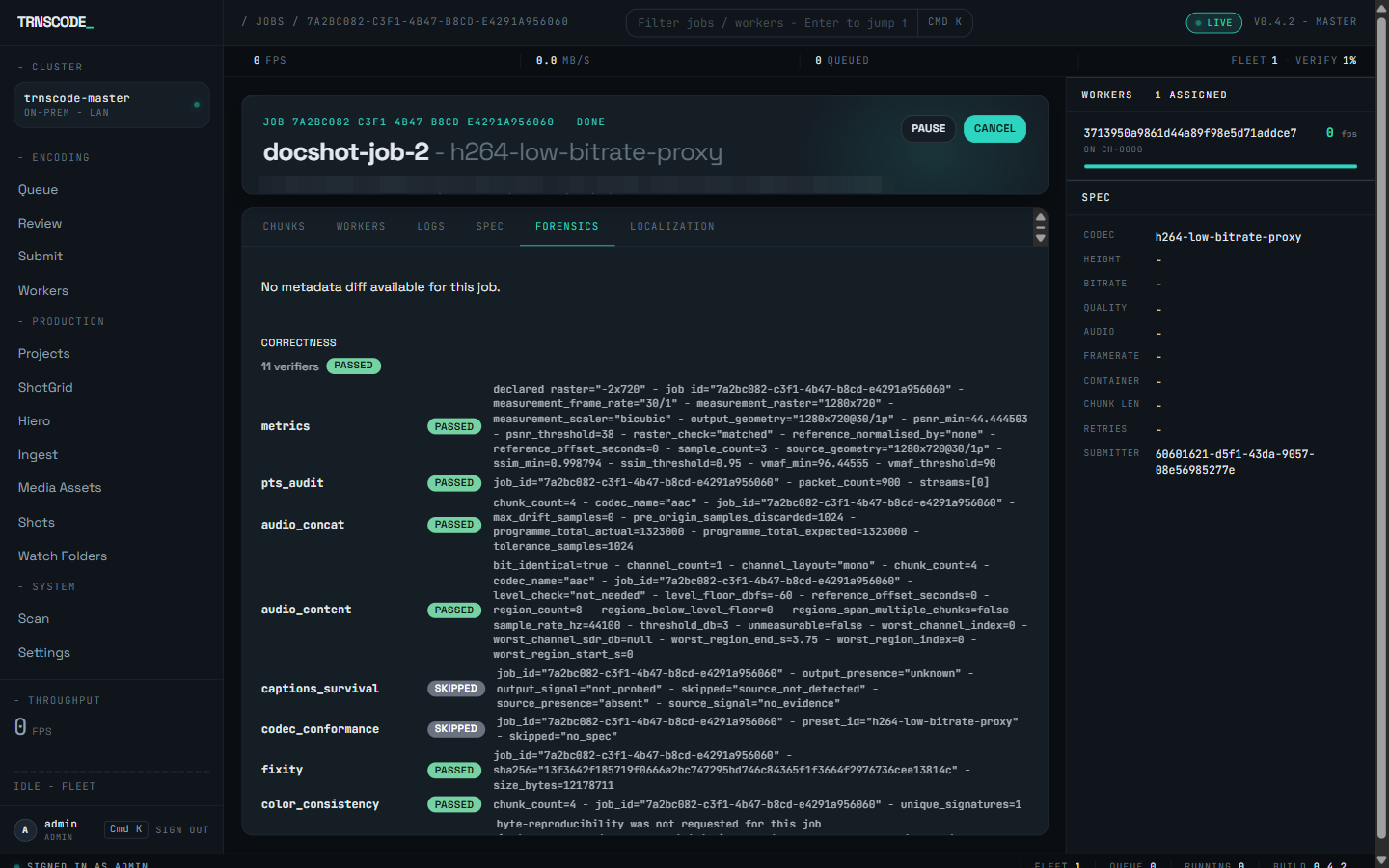1389x868 pixels.
Task: Open the Workers sidebar item
Action: click(x=43, y=291)
